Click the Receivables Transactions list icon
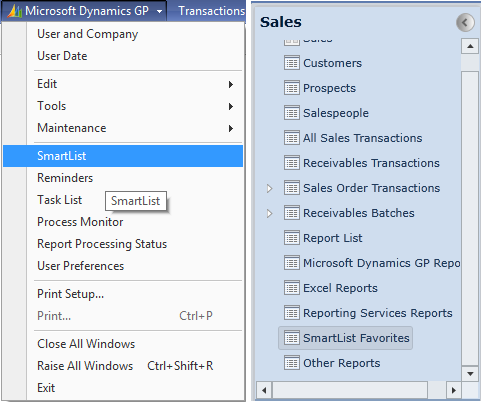This screenshot has height=402, width=482. [292, 163]
